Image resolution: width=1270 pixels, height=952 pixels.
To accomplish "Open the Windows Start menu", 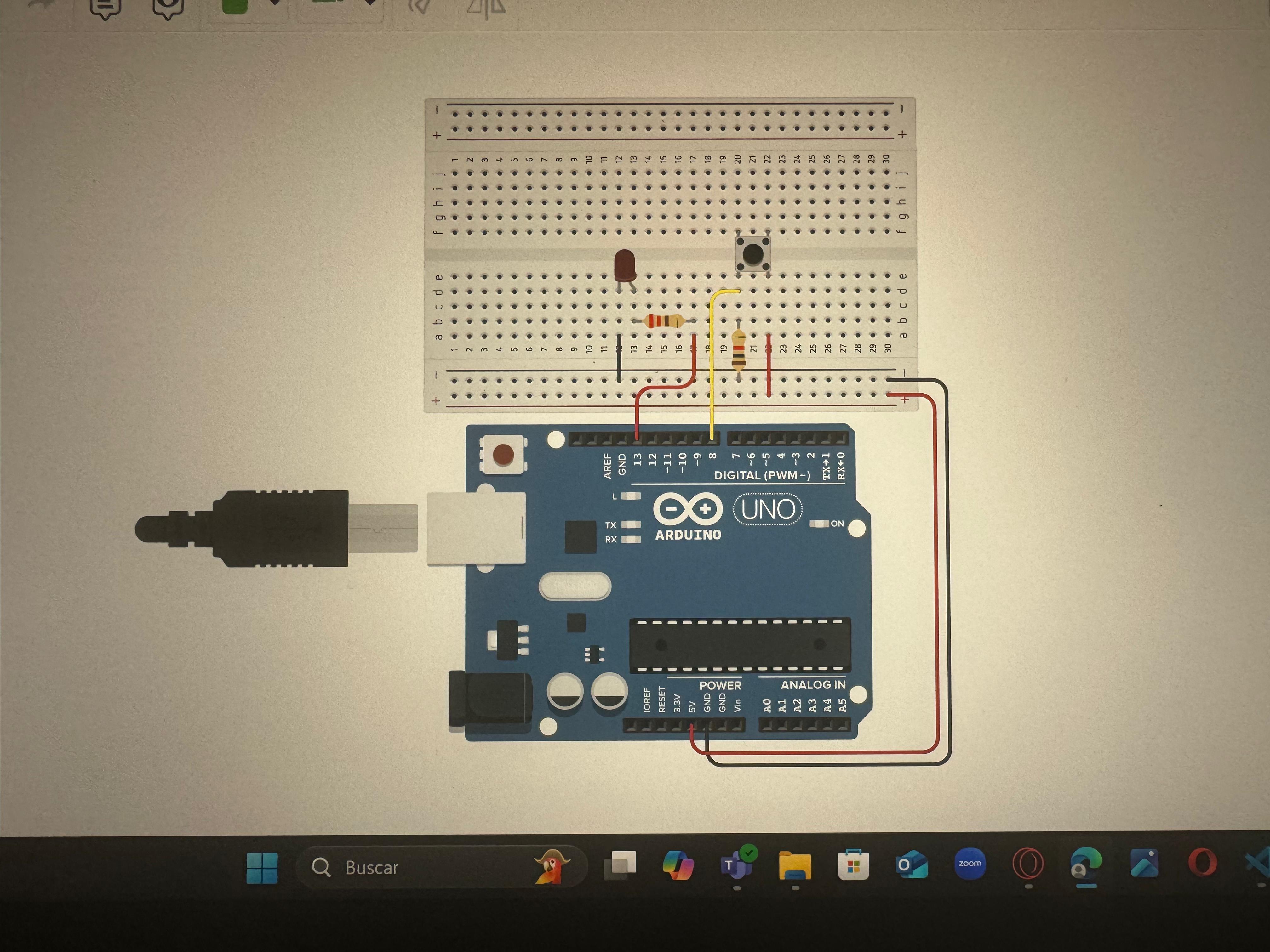I will pos(262,867).
